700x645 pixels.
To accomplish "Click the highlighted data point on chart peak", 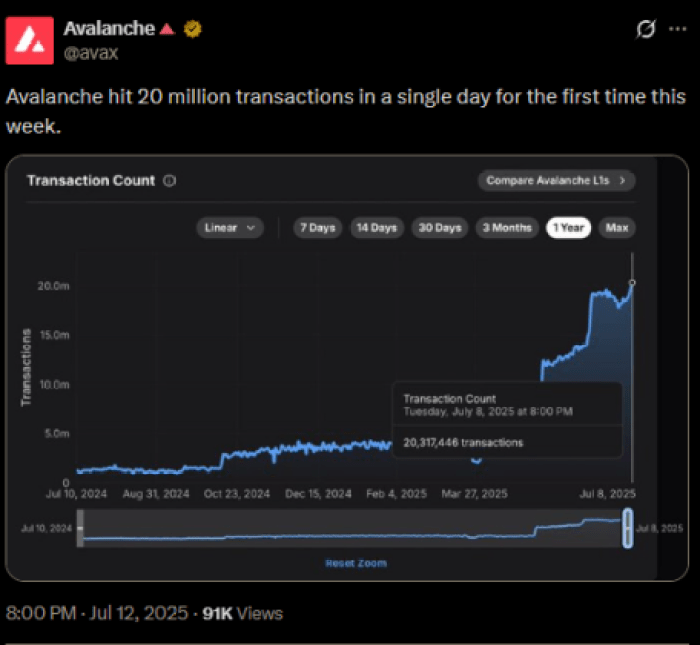I will click(x=632, y=283).
